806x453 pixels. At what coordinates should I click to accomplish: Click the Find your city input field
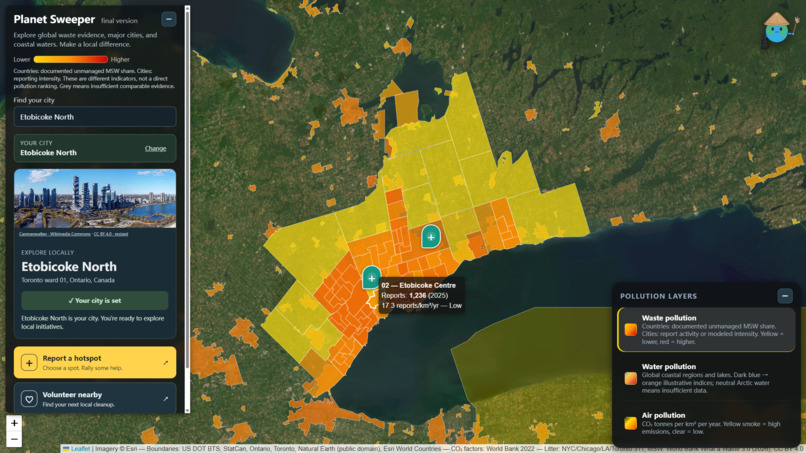pos(95,117)
